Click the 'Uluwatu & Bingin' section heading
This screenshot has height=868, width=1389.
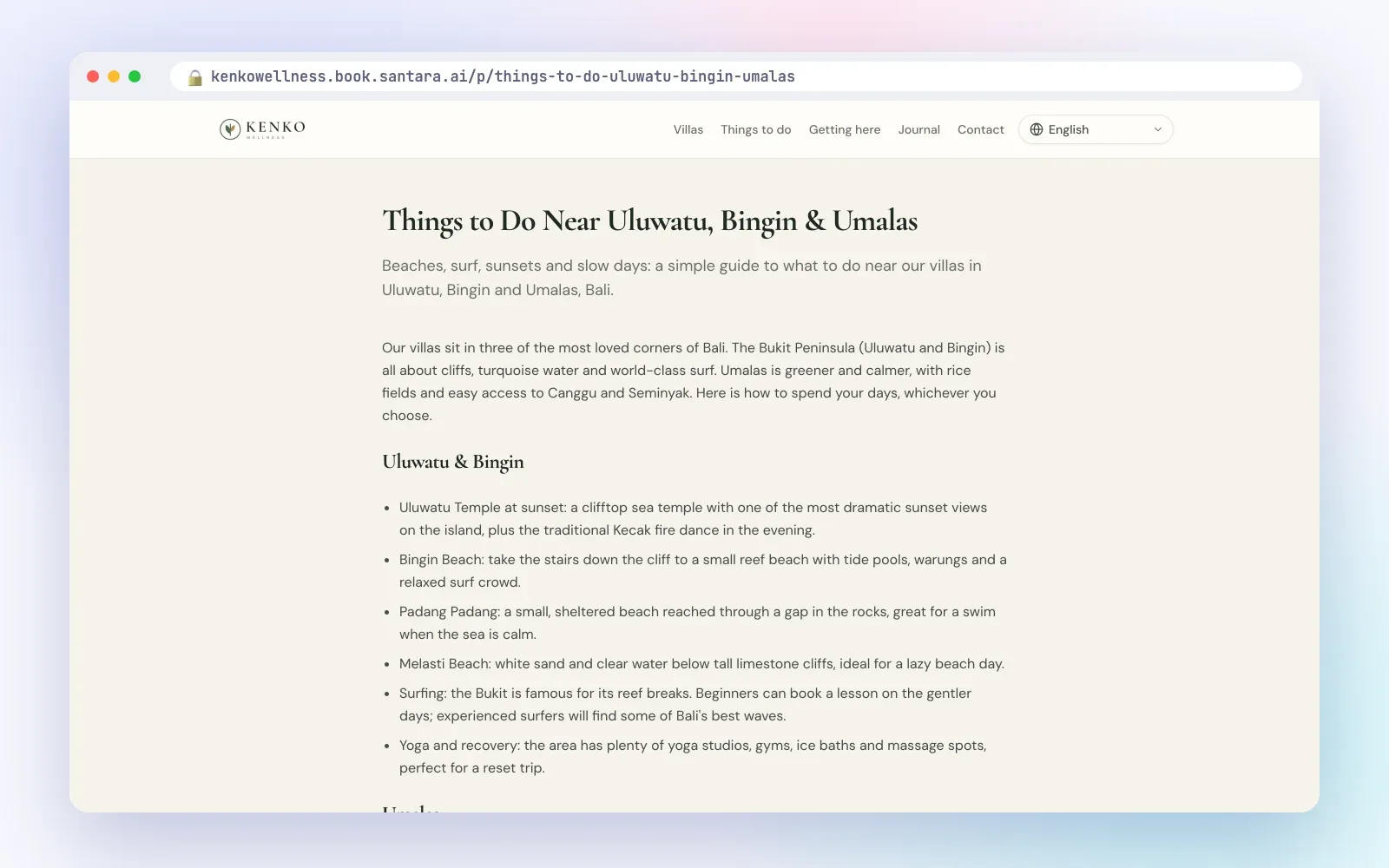click(453, 462)
